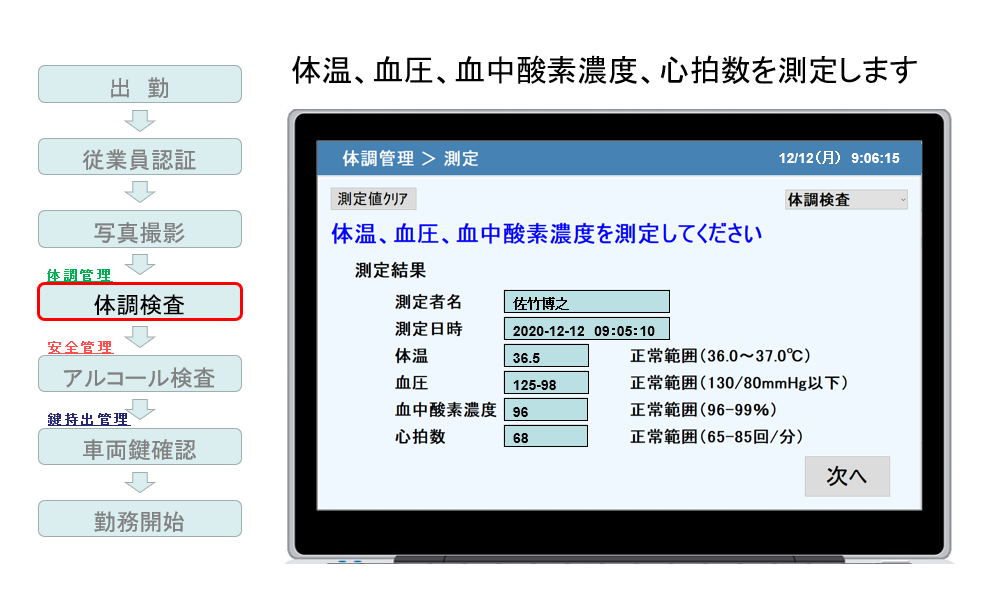Click the text 正常範囲(96-99%)
This screenshot has height=594, width=994.
[703, 410]
